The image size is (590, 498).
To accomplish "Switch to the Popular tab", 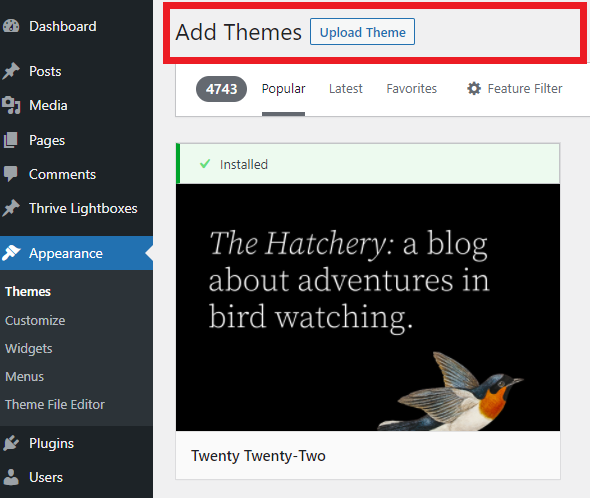I will pyautogui.click(x=283, y=89).
